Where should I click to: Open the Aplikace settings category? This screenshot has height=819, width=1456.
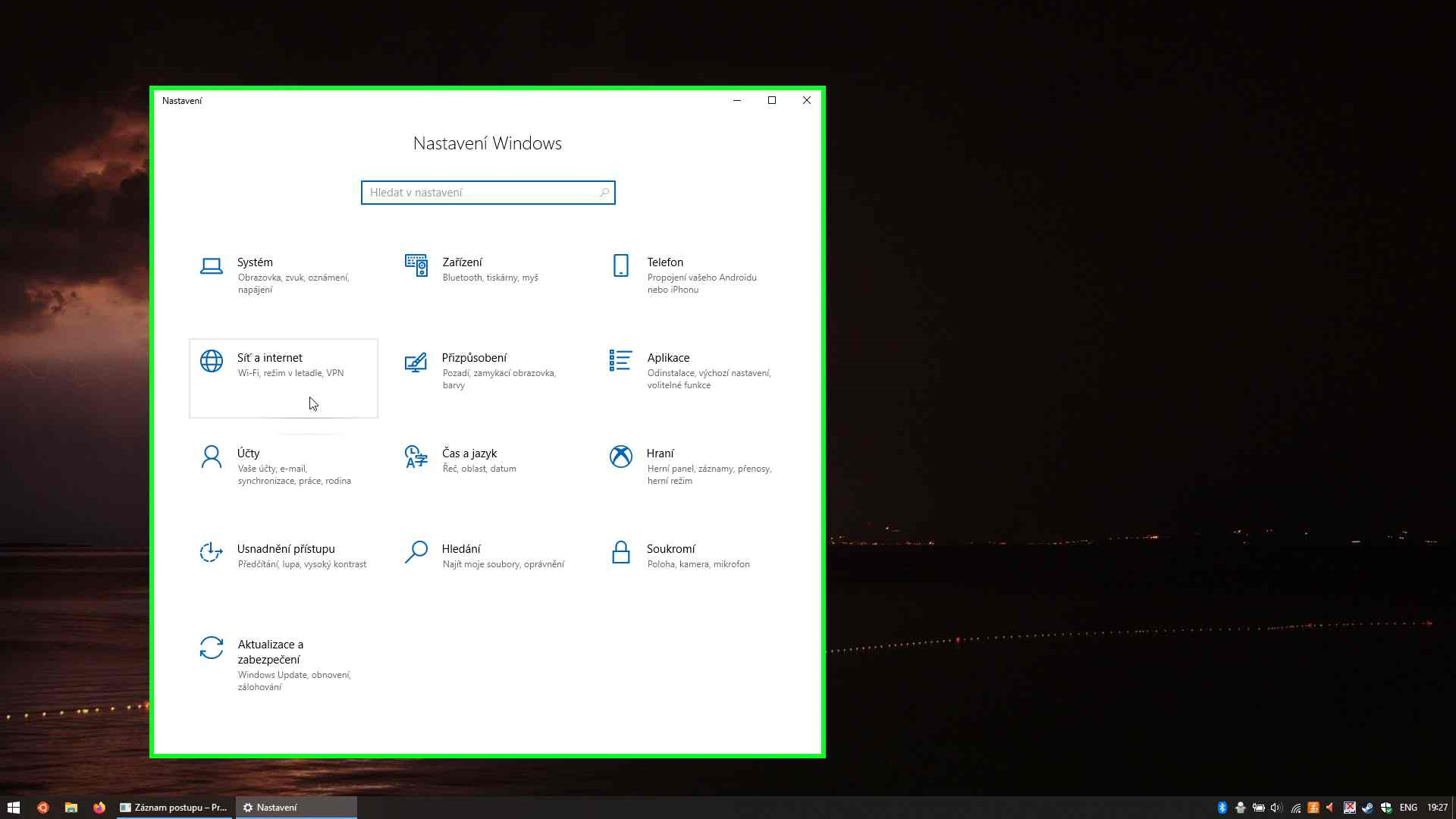coord(693,378)
